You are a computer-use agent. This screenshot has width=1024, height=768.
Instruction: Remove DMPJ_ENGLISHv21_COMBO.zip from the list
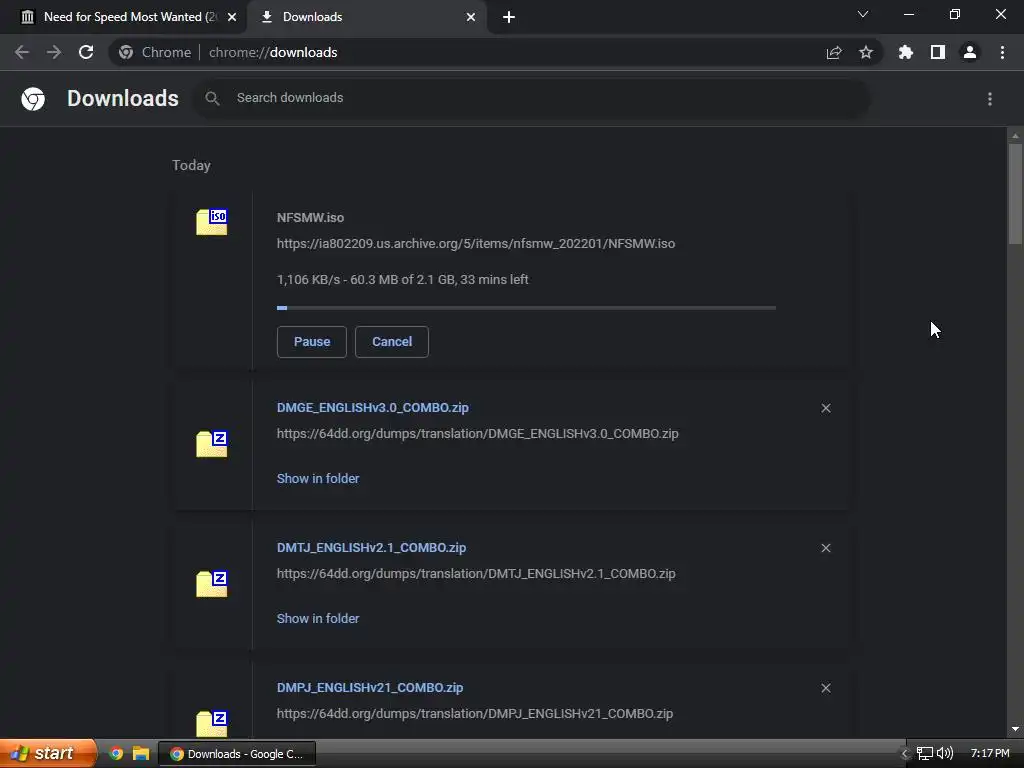(826, 688)
